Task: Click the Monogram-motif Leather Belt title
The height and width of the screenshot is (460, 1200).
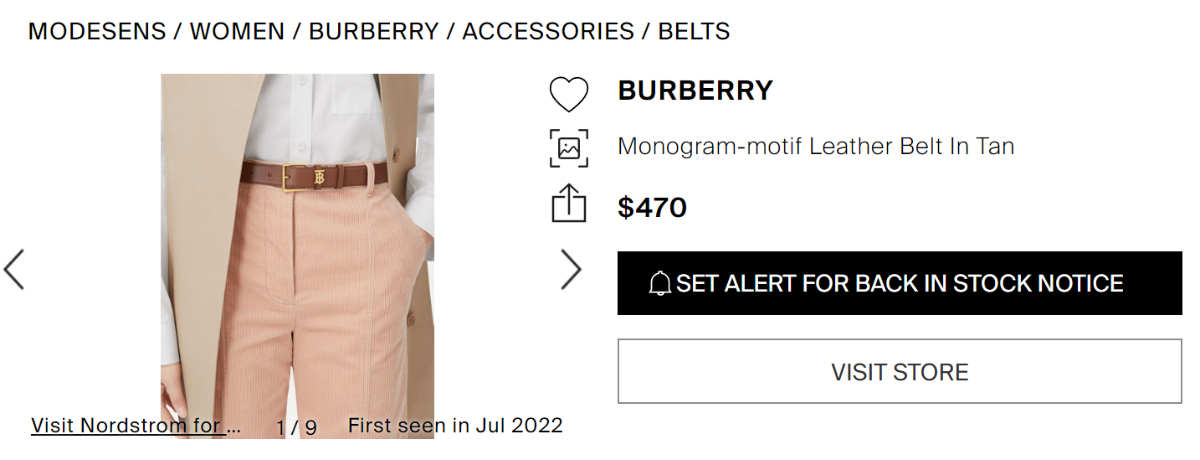Action: (816, 147)
